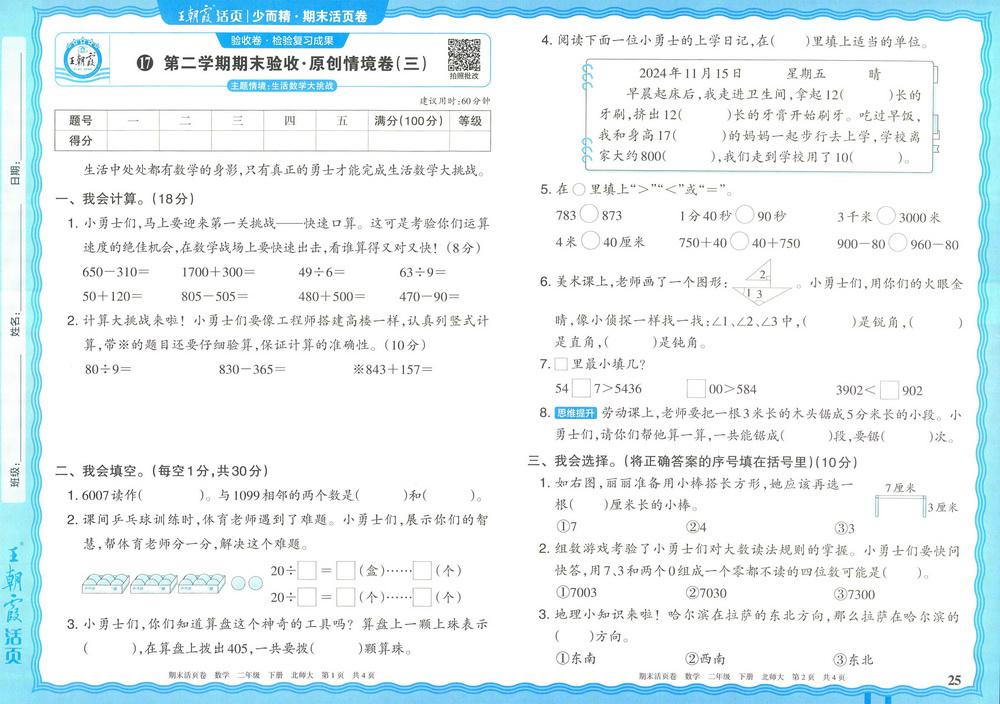Click the circle between 900−80 and 960−80

coord(898,242)
